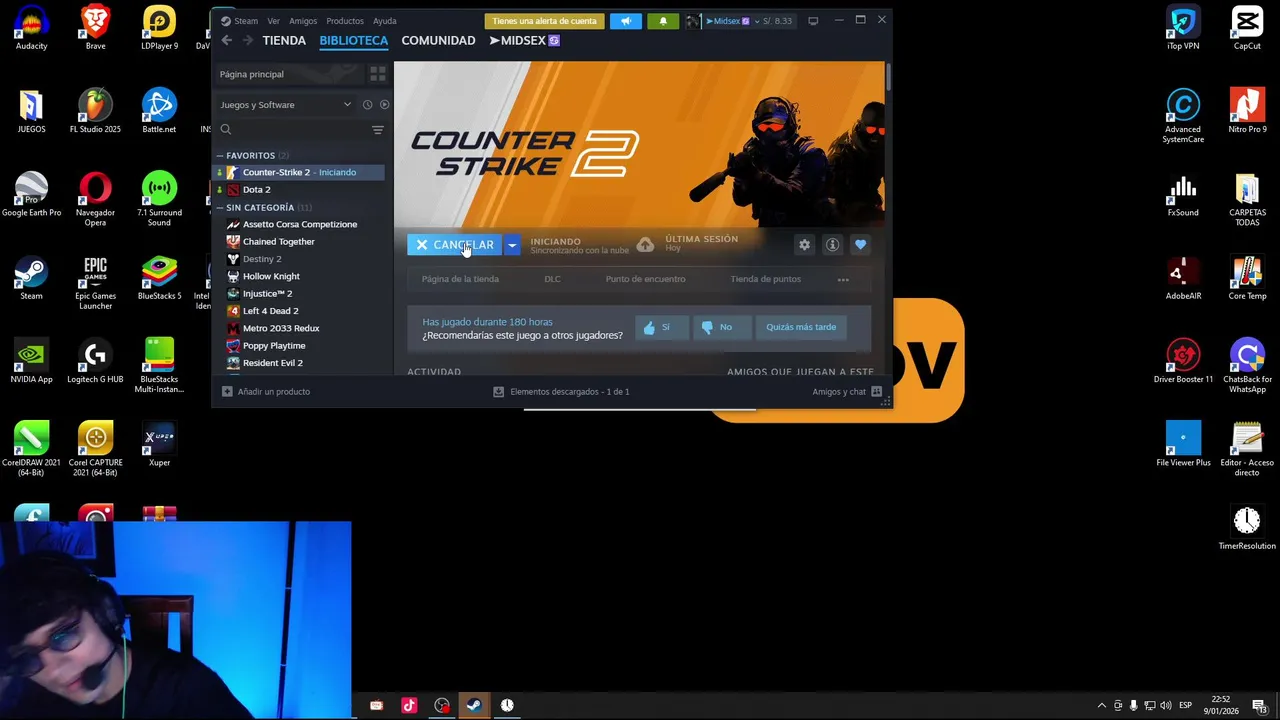This screenshot has height=720, width=1280.
Task: Open the Brave desktop icon
Action: pyautogui.click(x=95, y=28)
